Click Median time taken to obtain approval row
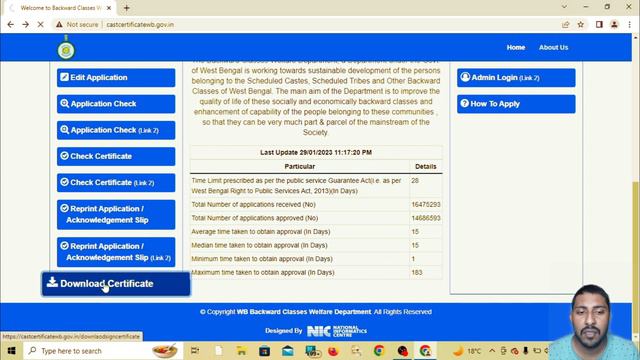 [x=316, y=245]
